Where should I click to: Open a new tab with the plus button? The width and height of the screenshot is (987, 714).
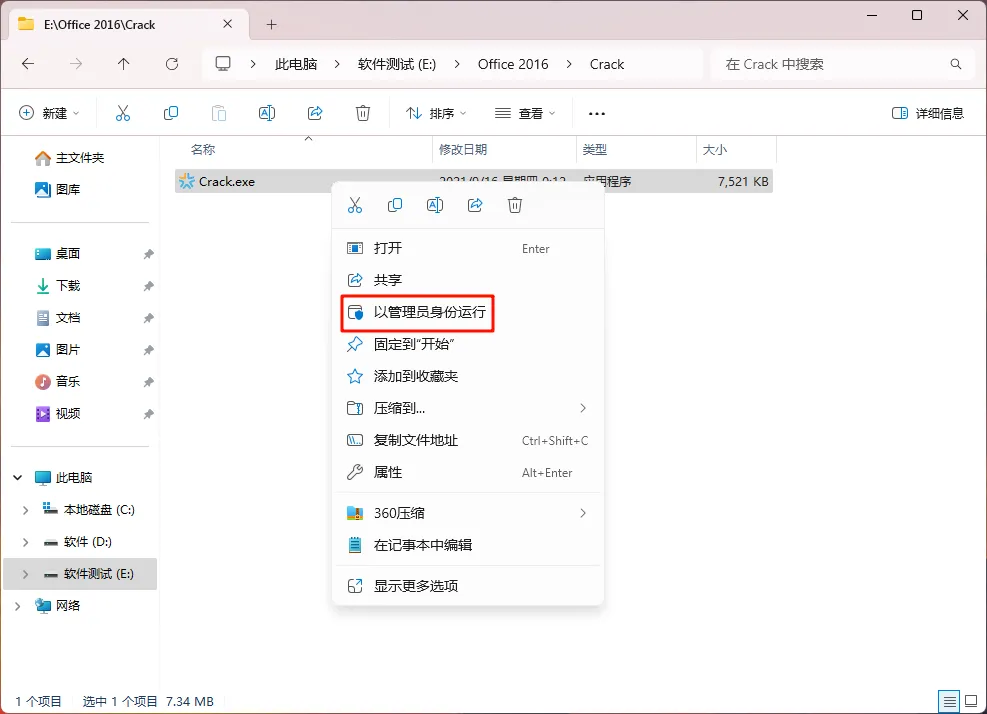click(x=271, y=25)
